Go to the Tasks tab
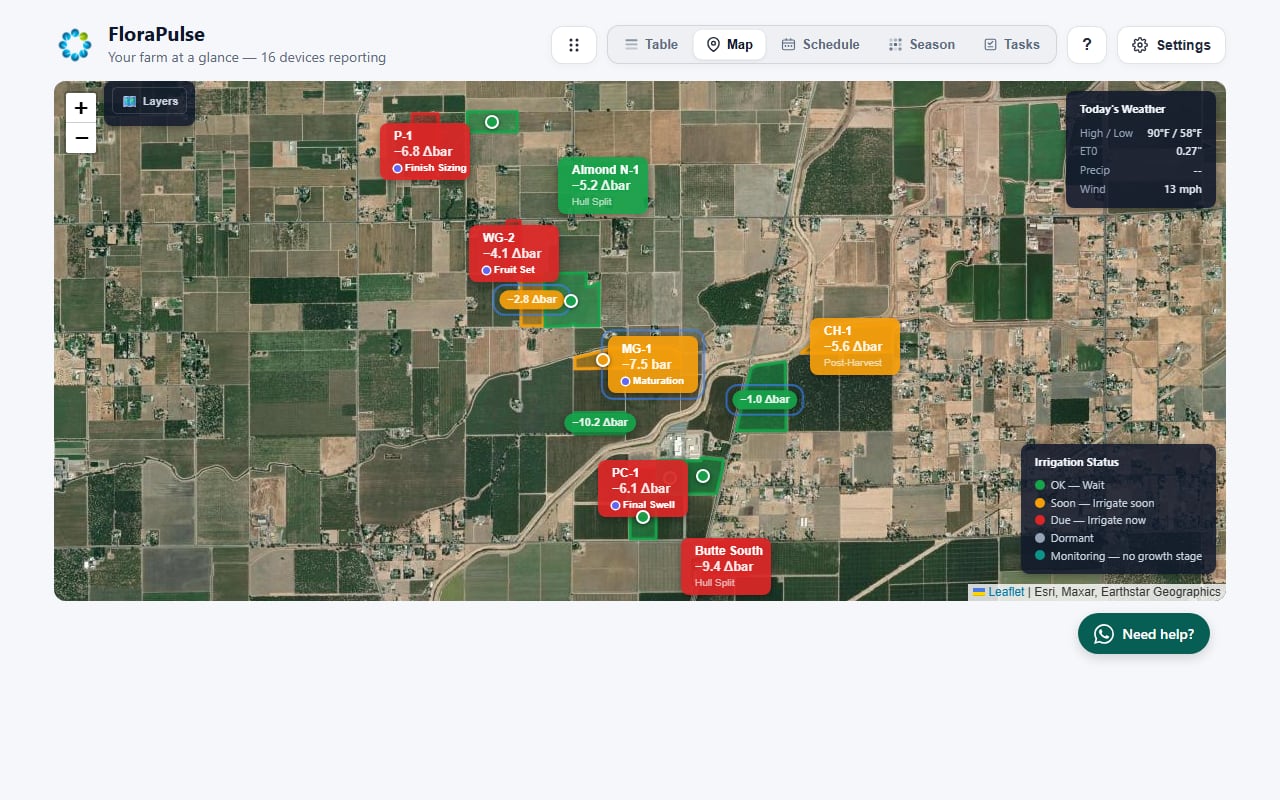The height and width of the screenshot is (800, 1280). point(1012,45)
